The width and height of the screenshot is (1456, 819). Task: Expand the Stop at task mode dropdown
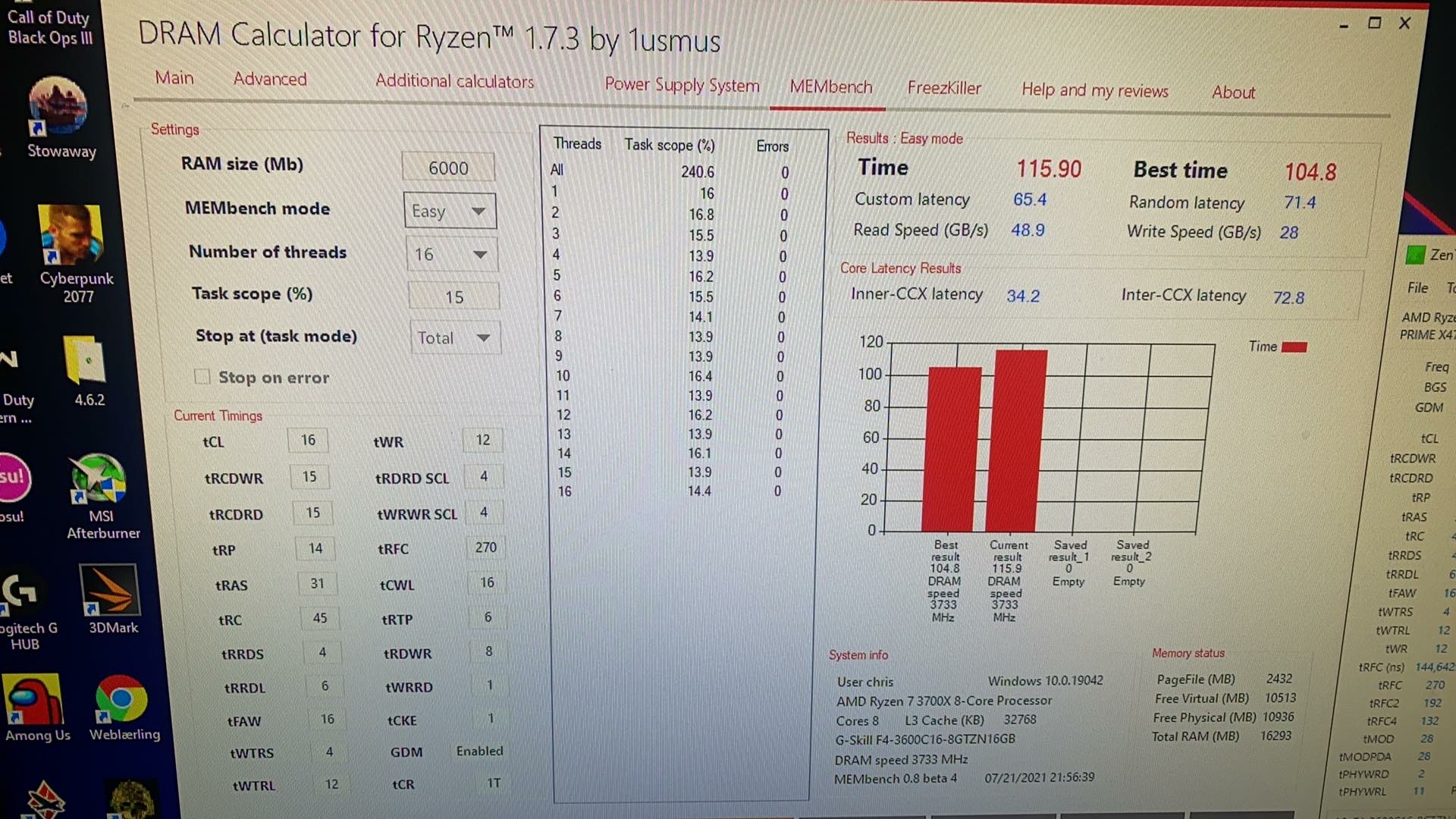tap(454, 337)
